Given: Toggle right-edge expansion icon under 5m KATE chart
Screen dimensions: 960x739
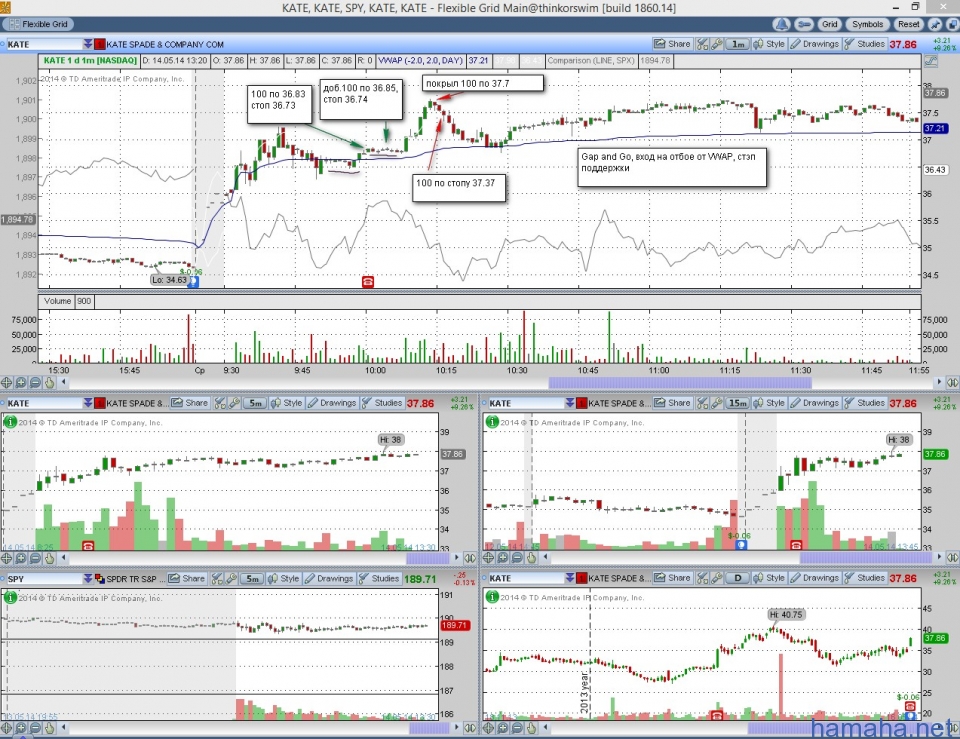Looking at the screenshot, I should coord(470,558).
